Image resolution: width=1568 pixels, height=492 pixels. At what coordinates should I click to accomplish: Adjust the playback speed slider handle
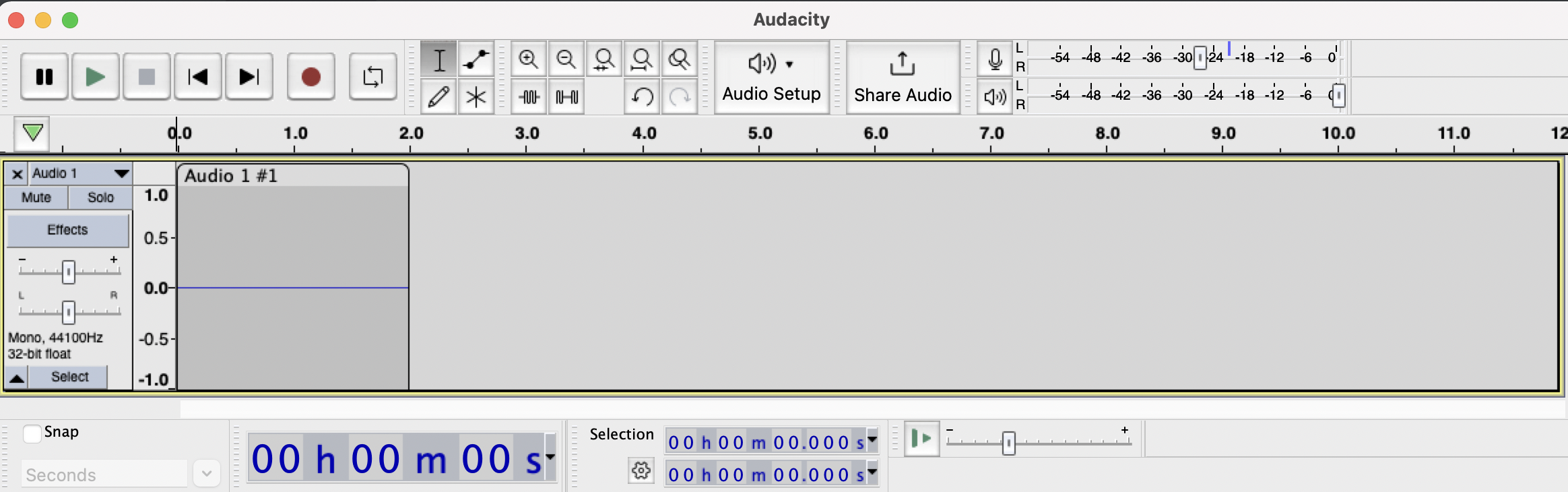click(x=1008, y=443)
